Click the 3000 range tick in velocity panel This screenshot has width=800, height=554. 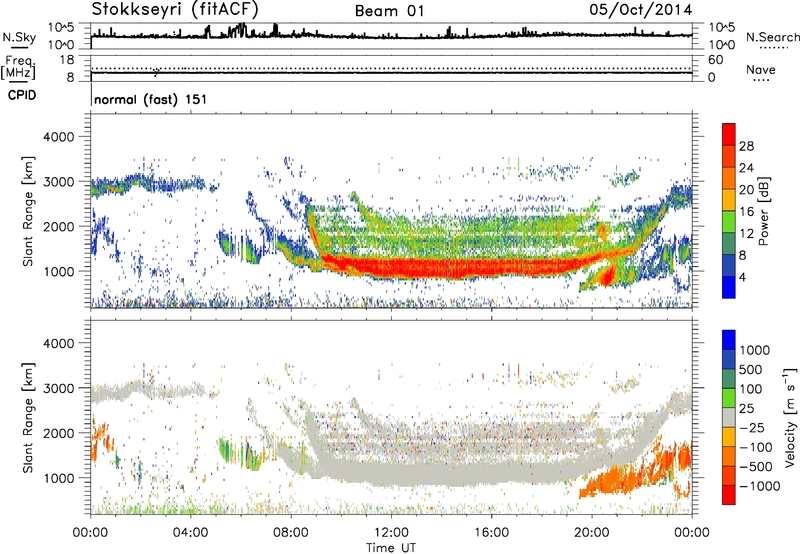tap(58, 388)
